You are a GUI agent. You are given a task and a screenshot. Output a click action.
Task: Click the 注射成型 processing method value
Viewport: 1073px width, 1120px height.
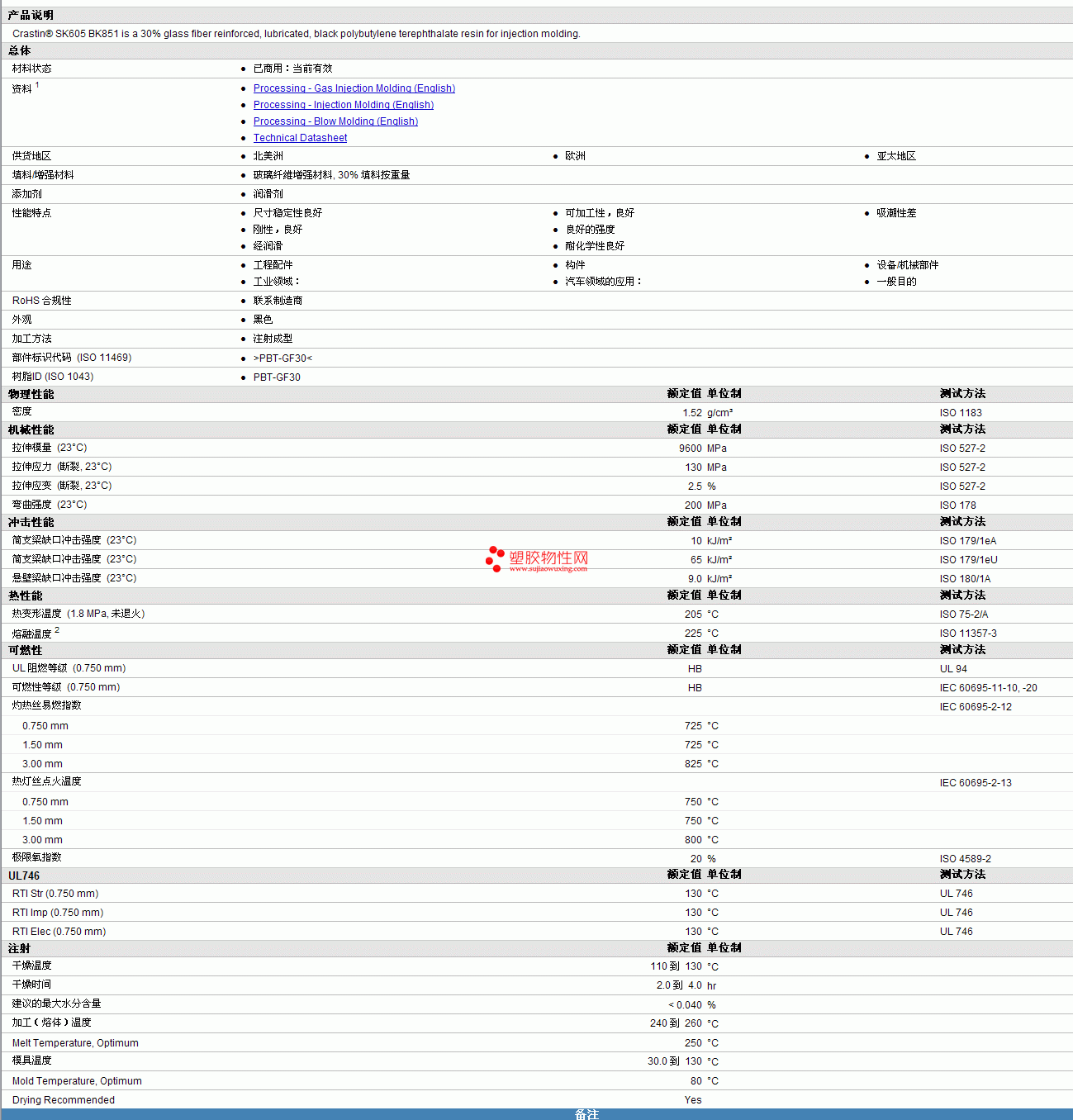click(x=273, y=339)
